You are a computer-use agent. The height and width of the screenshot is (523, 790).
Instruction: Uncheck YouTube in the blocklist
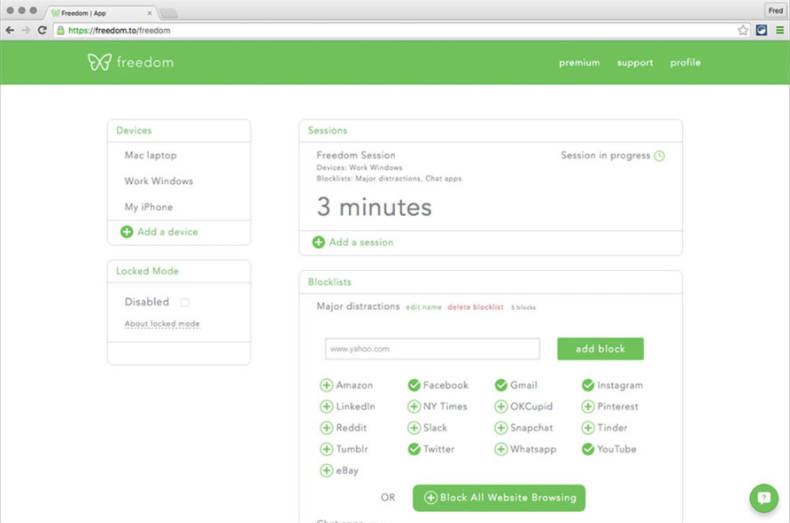588,449
